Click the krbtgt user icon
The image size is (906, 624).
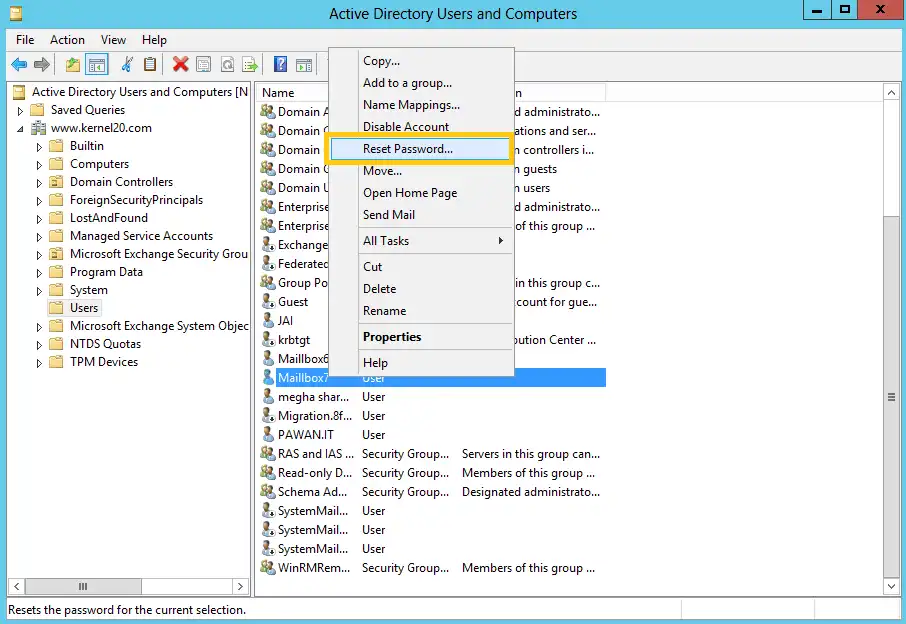point(268,340)
